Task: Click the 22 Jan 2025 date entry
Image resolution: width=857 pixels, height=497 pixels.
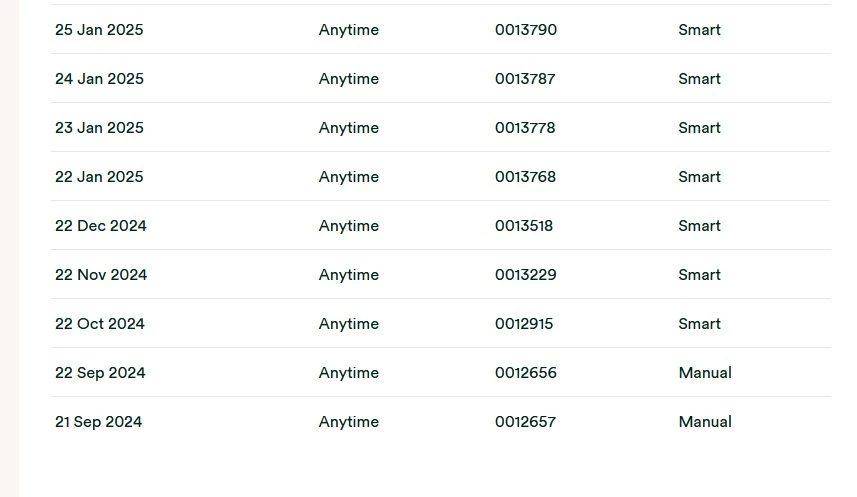Action: click(x=99, y=177)
